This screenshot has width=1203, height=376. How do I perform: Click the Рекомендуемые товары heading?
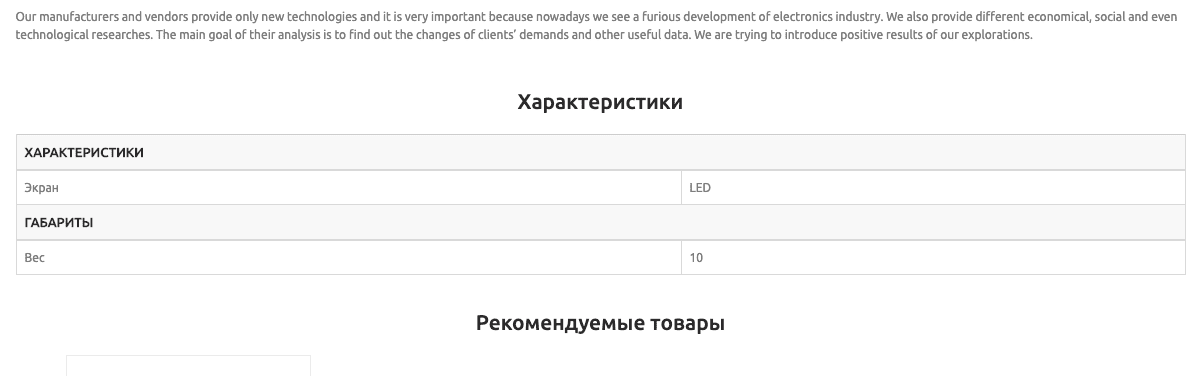point(600,324)
